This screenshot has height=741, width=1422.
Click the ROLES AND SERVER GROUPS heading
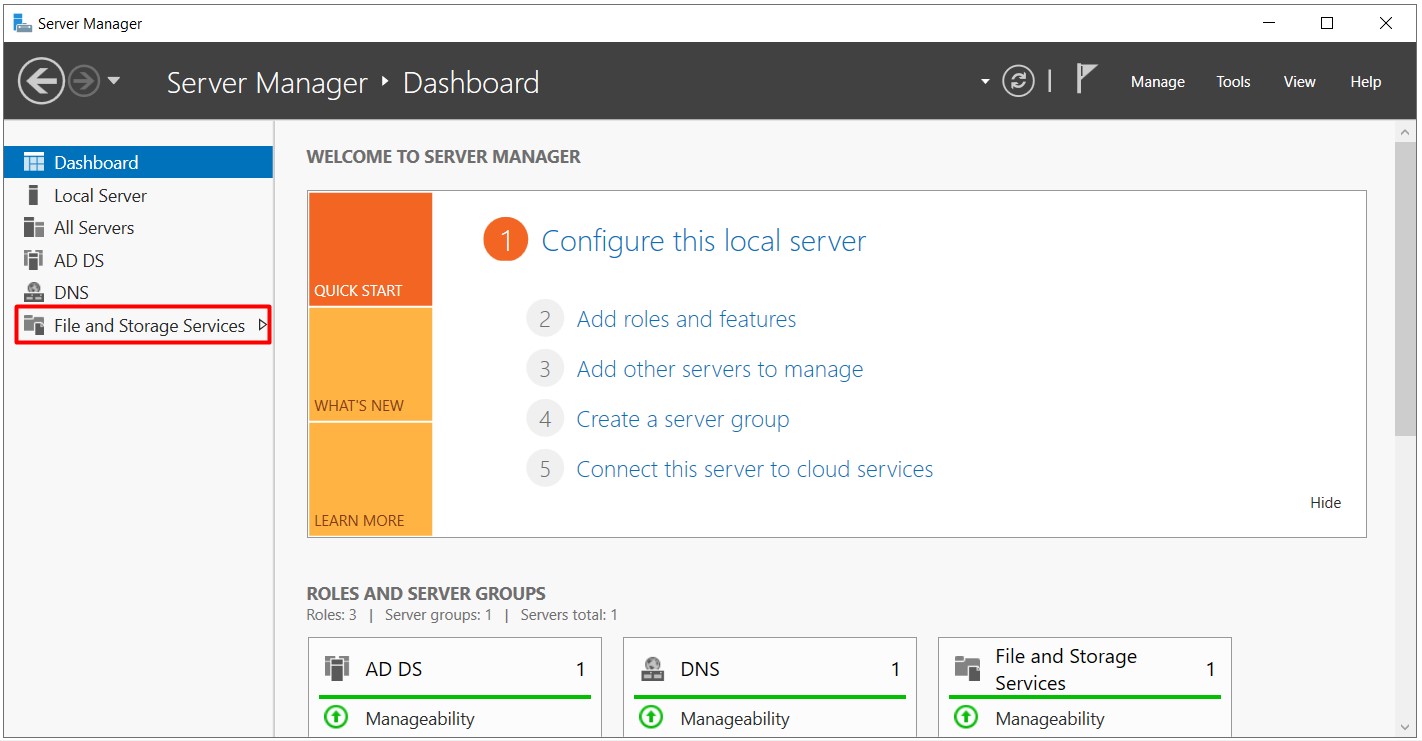point(426,593)
